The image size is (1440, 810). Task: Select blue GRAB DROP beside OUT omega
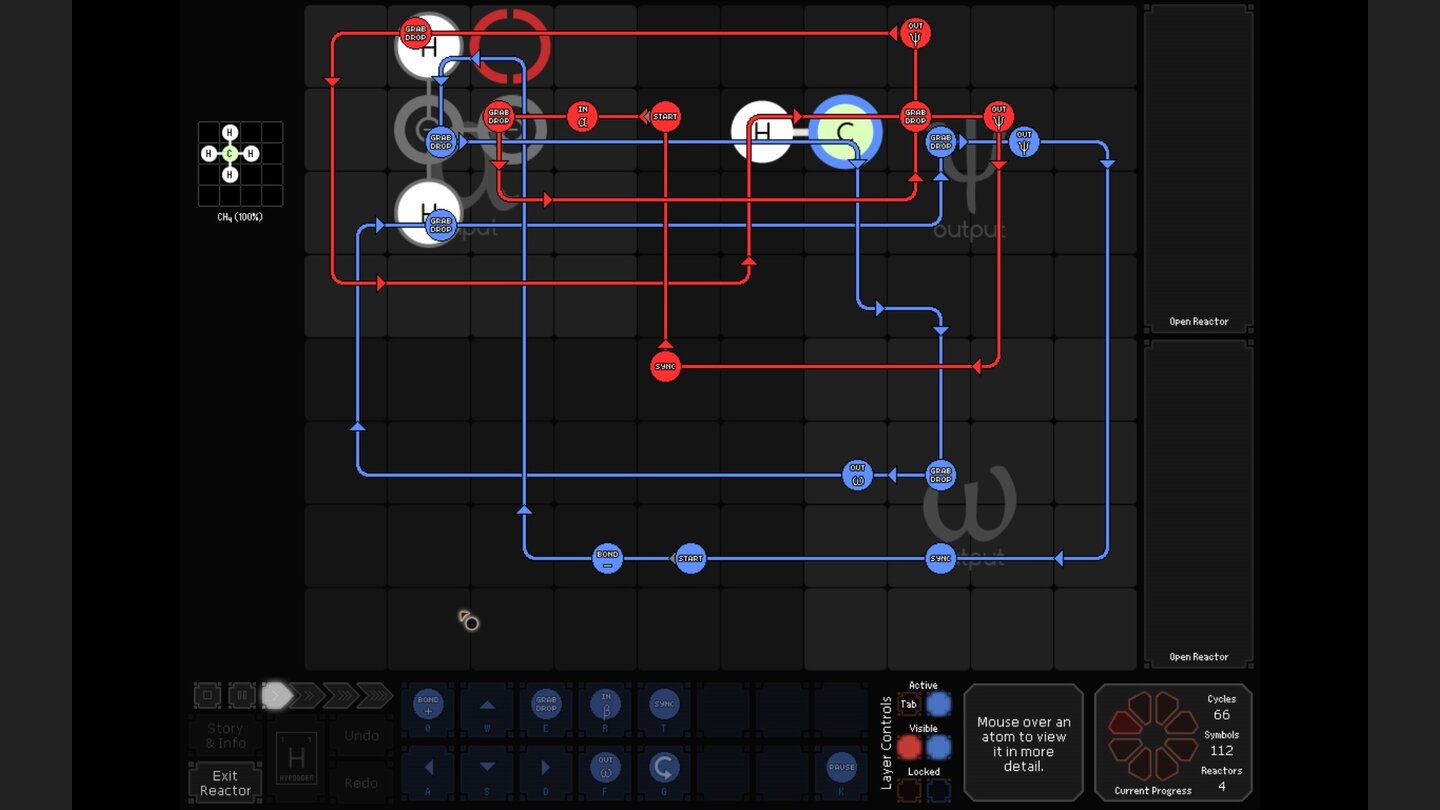click(x=940, y=474)
